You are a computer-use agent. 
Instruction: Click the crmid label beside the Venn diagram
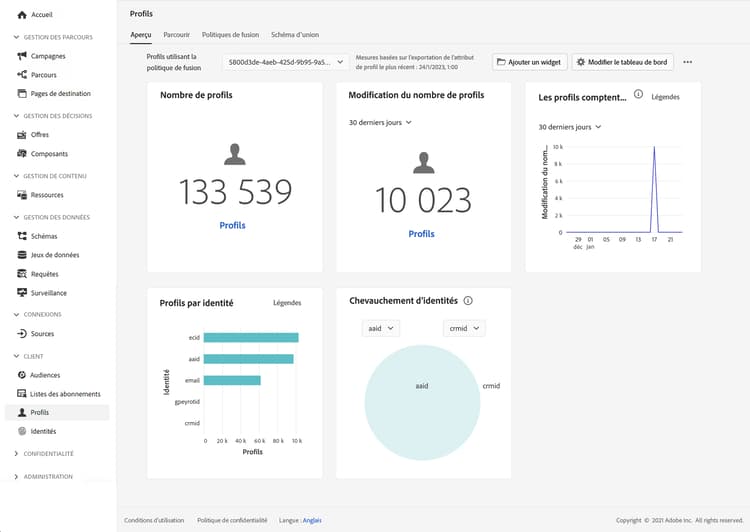coord(491,386)
